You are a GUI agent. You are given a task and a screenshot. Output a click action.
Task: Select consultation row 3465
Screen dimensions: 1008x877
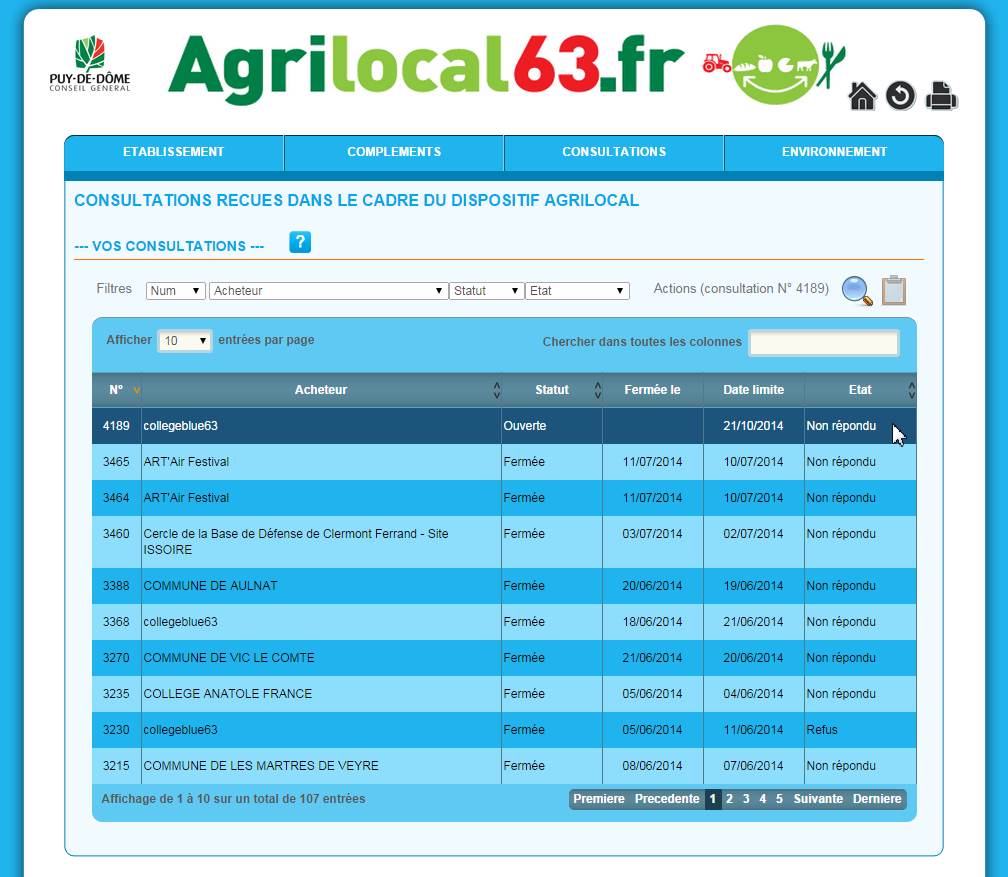click(504, 462)
